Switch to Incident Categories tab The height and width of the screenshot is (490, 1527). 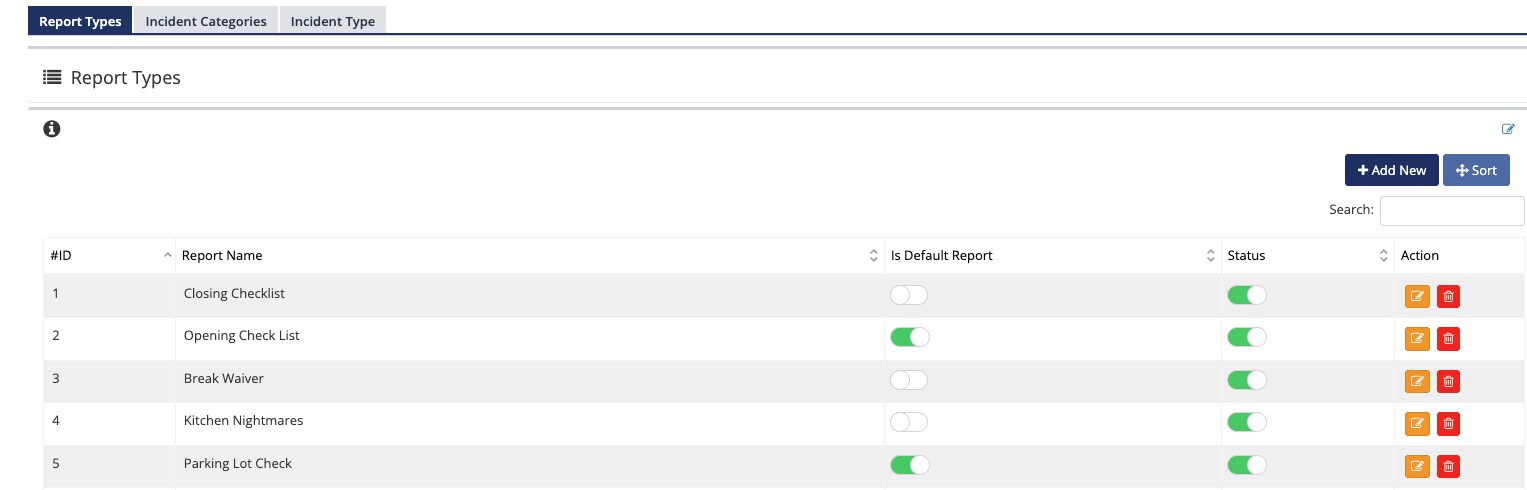tap(206, 21)
